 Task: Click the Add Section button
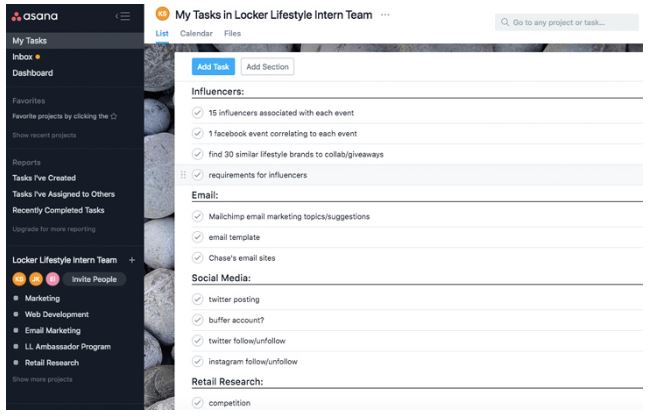[267, 67]
